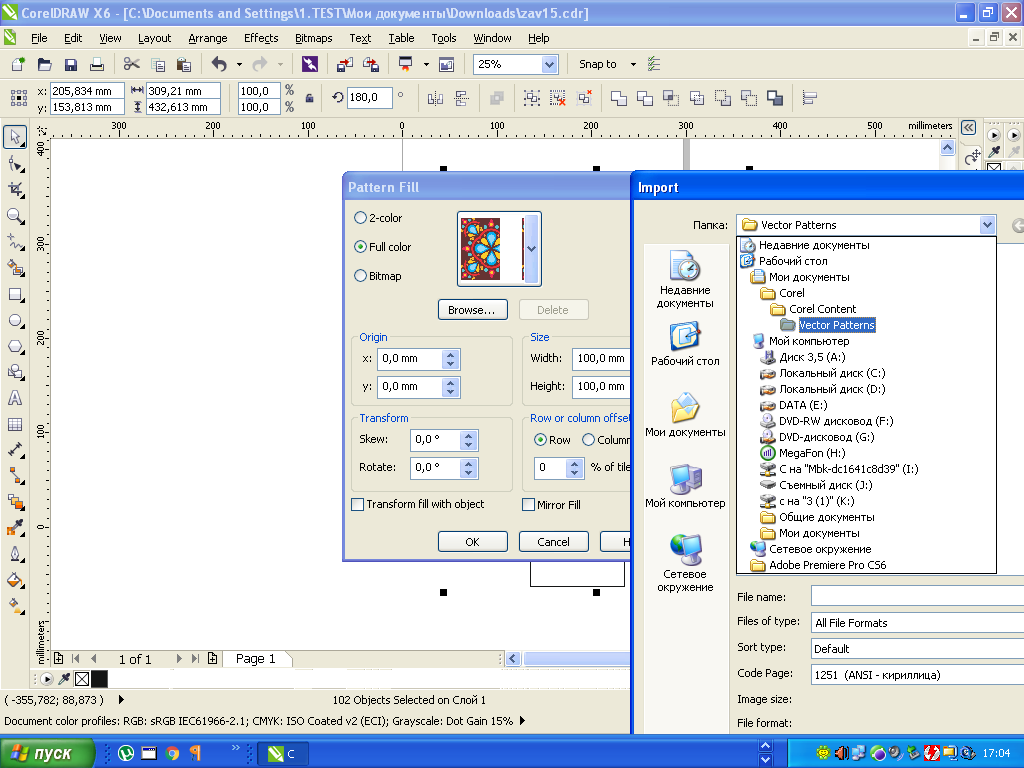Open the Snap to dropdown
The width and height of the screenshot is (1024, 768).
tap(633, 64)
